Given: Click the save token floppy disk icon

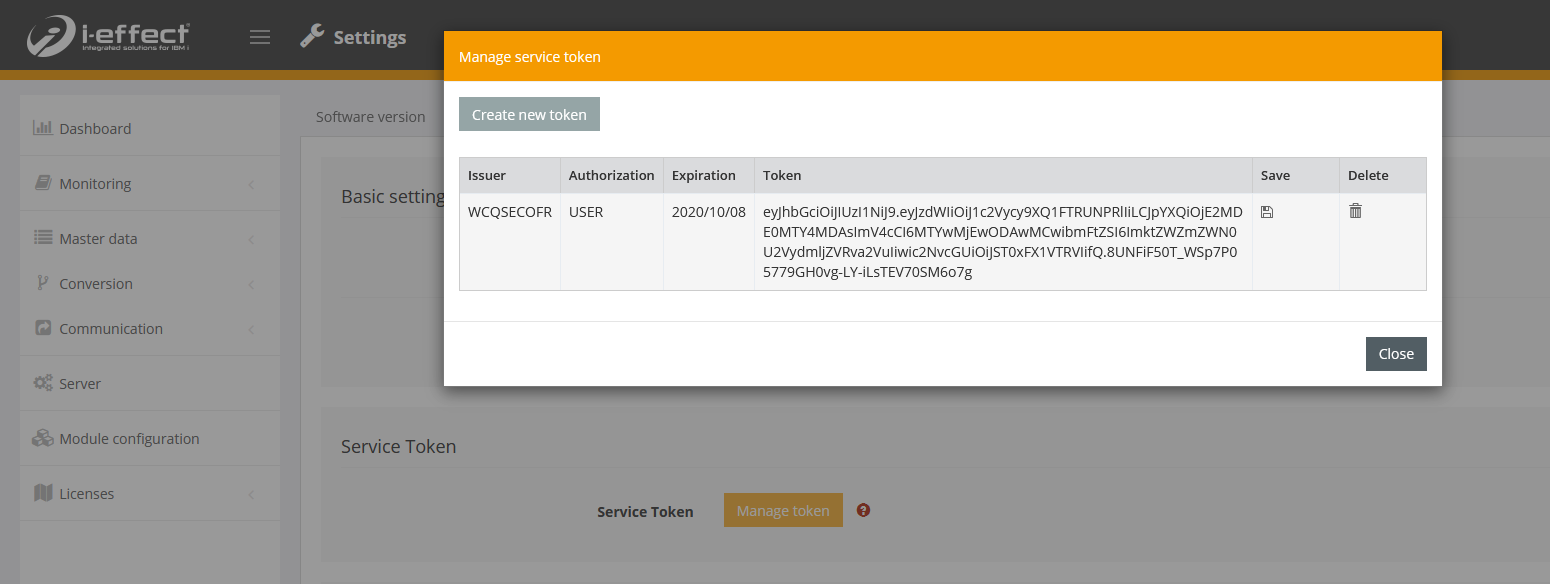Looking at the screenshot, I should point(1267,212).
